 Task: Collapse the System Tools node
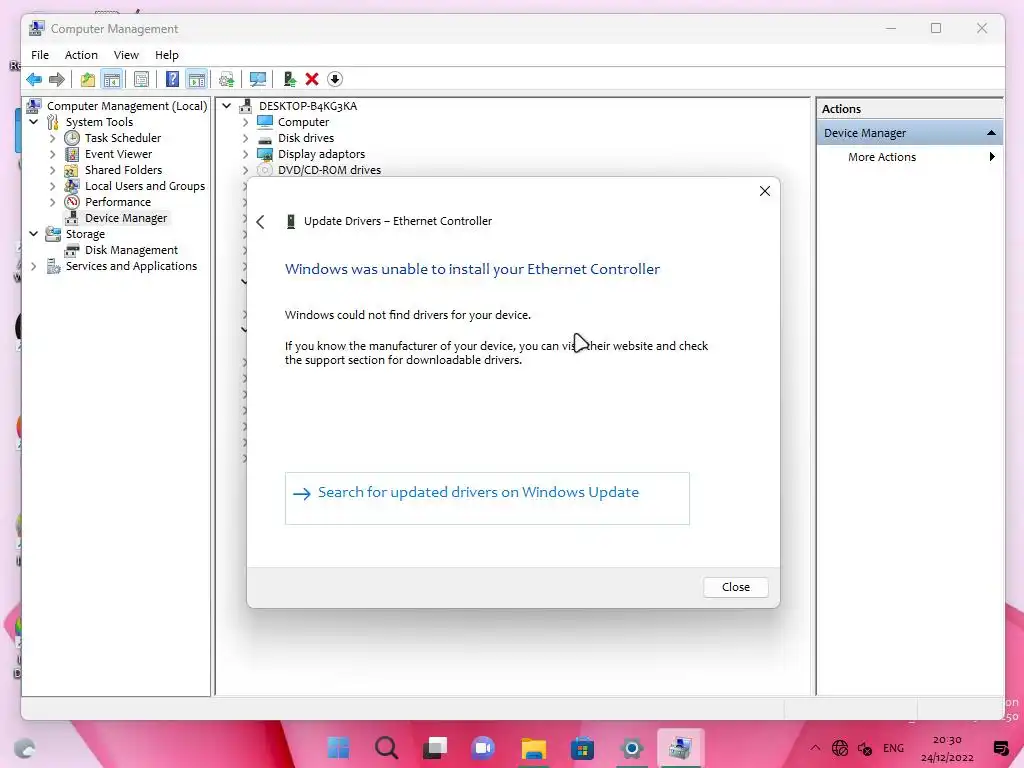(33, 122)
